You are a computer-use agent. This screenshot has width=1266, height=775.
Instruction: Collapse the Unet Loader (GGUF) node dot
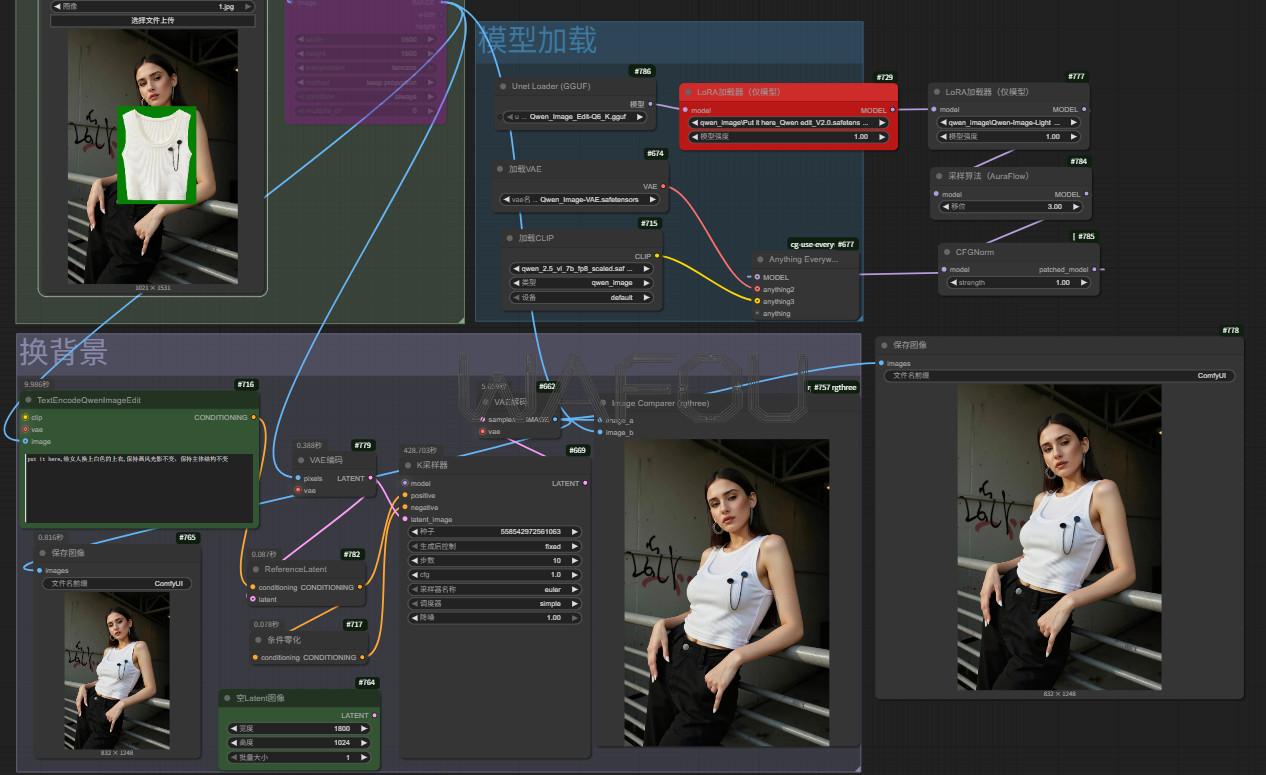[x=503, y=86]
